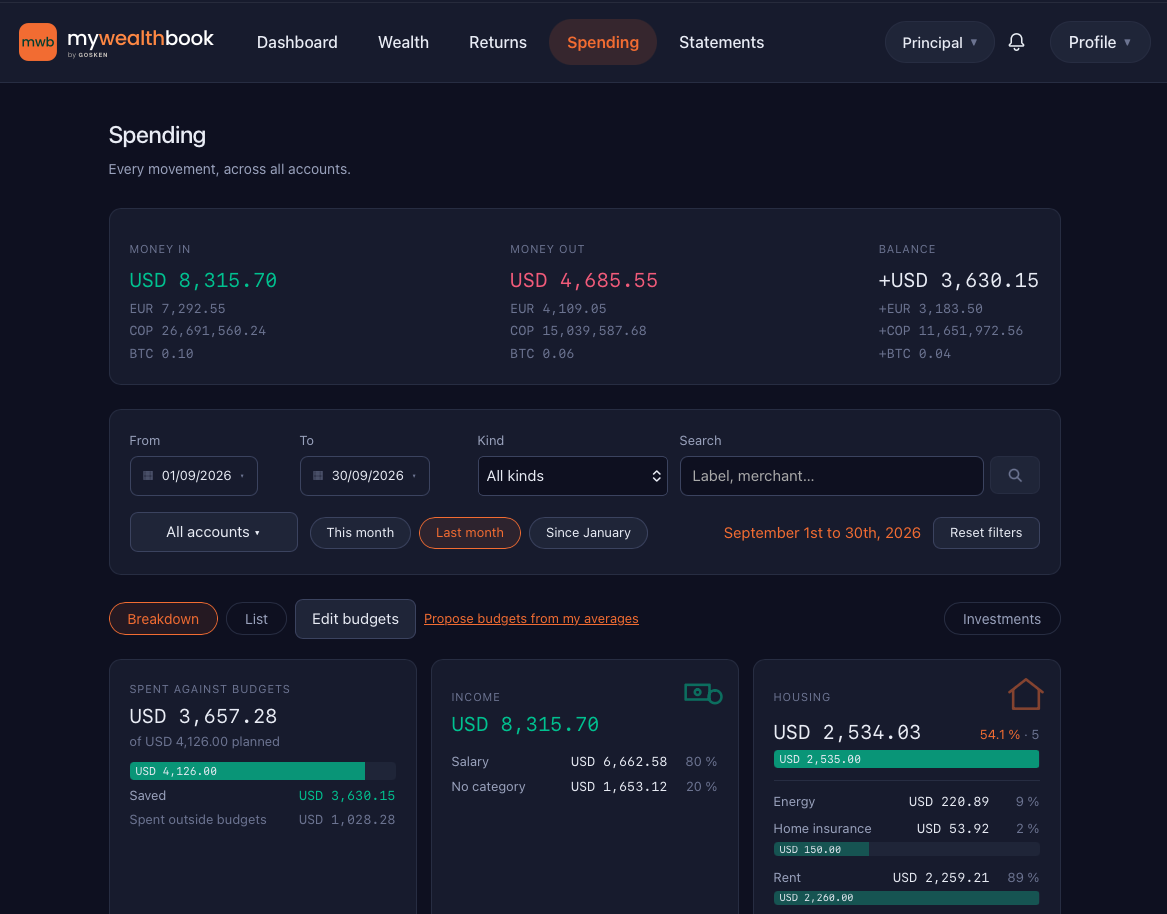1167x914 pixels.
Task: Navigate to the Returns tab
Action: 498,42
